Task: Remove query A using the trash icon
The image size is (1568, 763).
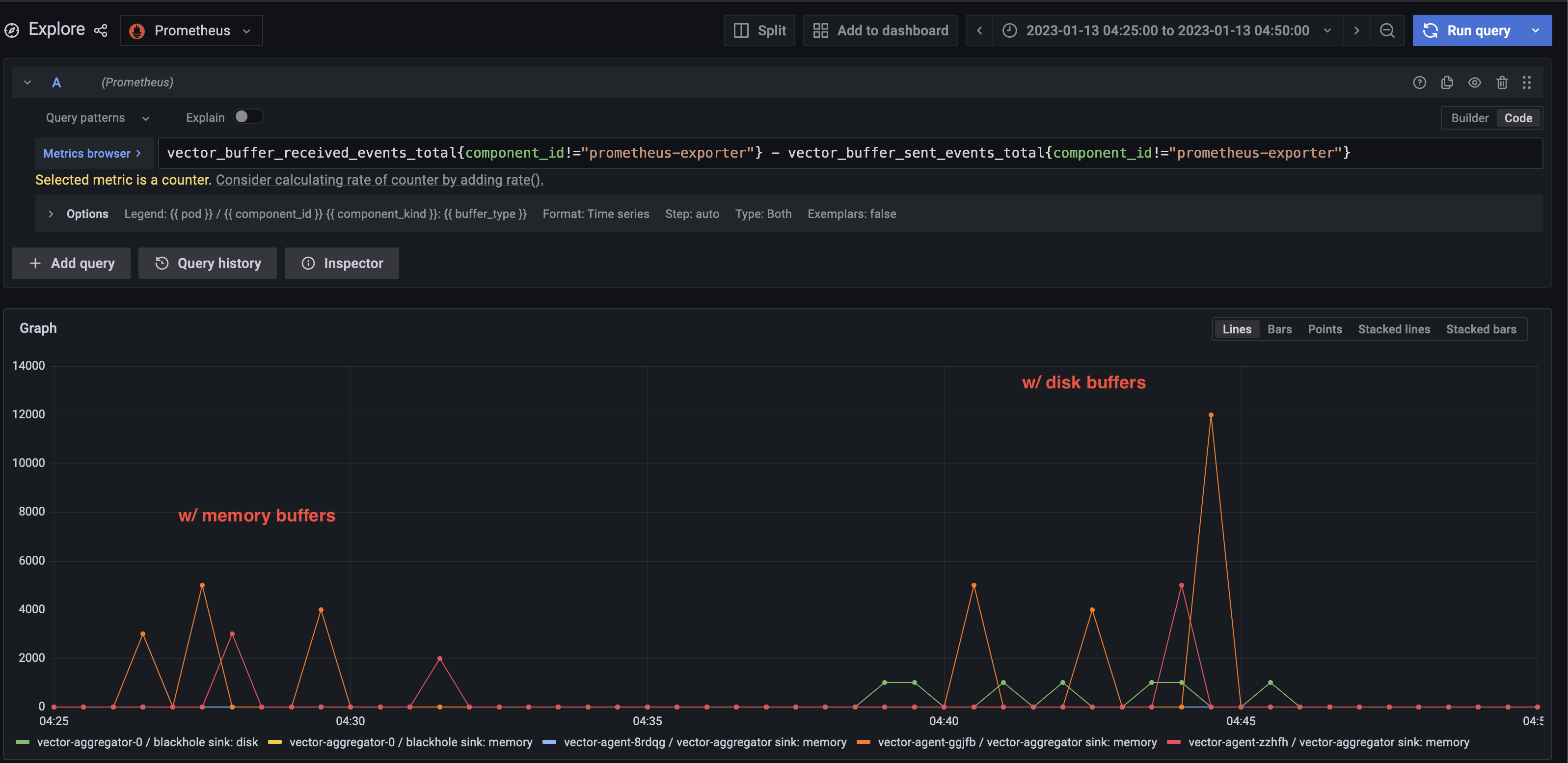Action: pyautogui.click(x=1502, y=82)
